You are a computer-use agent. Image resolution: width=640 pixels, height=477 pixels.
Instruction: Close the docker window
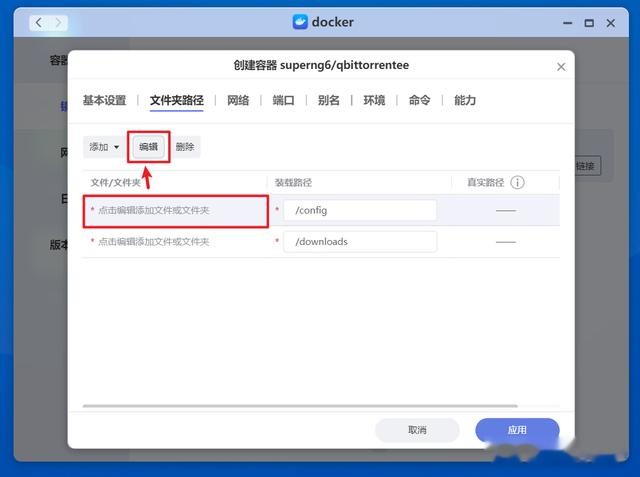tap(611, 23)
